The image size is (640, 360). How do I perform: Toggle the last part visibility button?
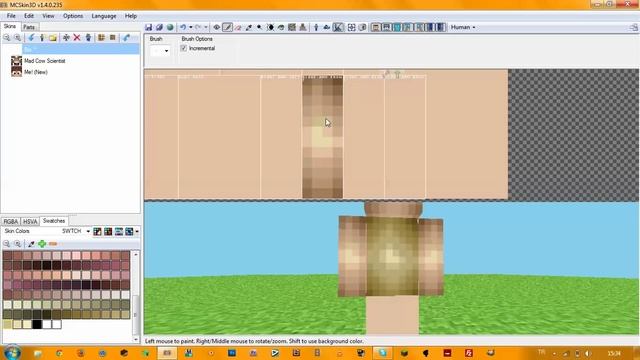(440, 27)
